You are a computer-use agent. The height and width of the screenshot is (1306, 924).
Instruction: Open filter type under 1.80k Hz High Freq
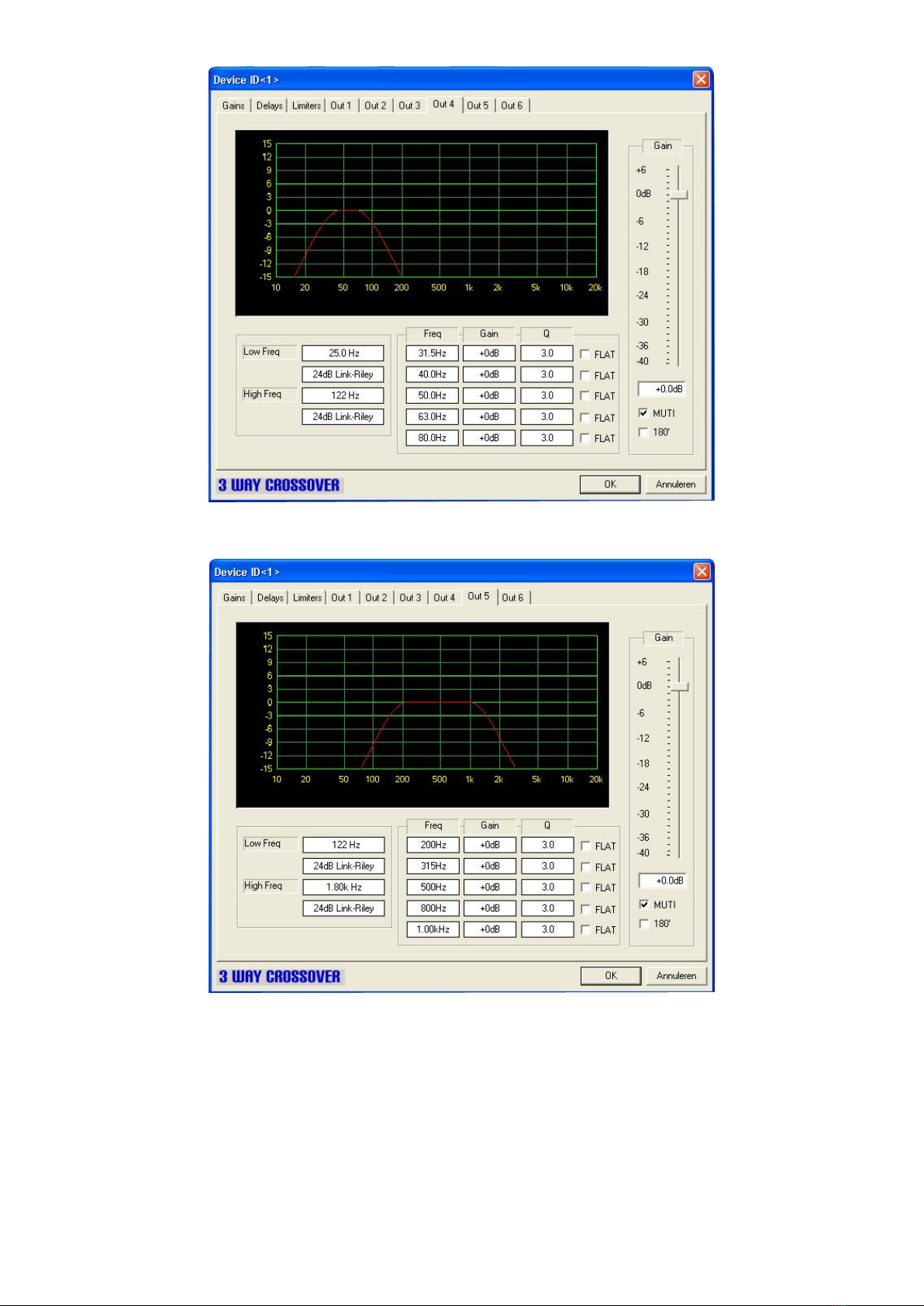[343, 908]
